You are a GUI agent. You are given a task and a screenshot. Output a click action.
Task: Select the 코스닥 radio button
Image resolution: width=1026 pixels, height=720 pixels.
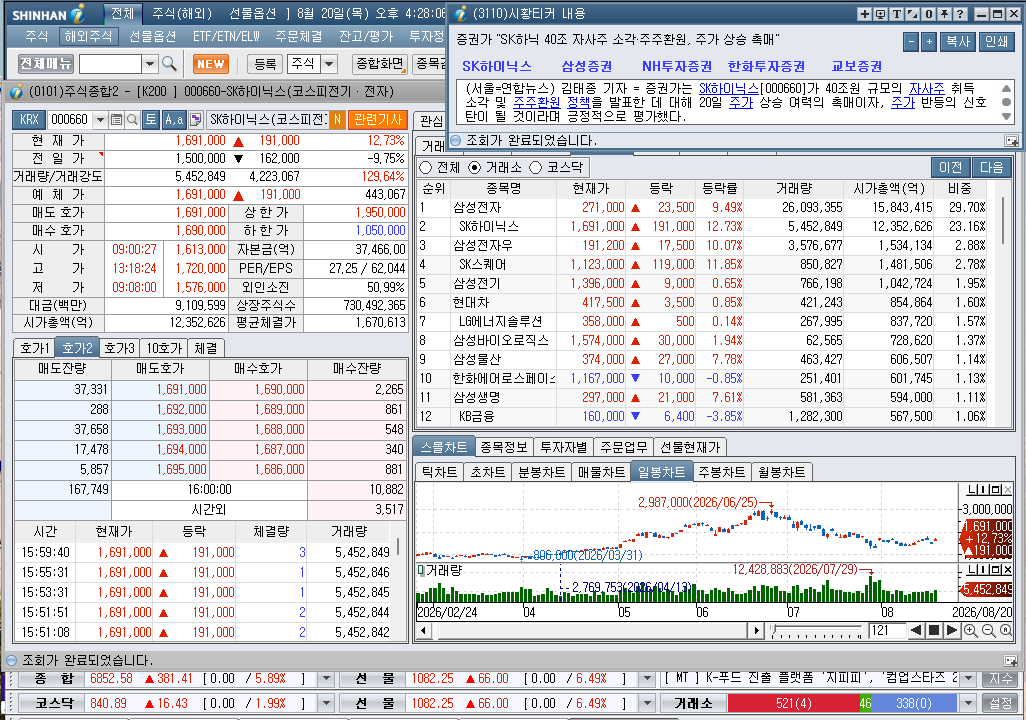(535, 168)
